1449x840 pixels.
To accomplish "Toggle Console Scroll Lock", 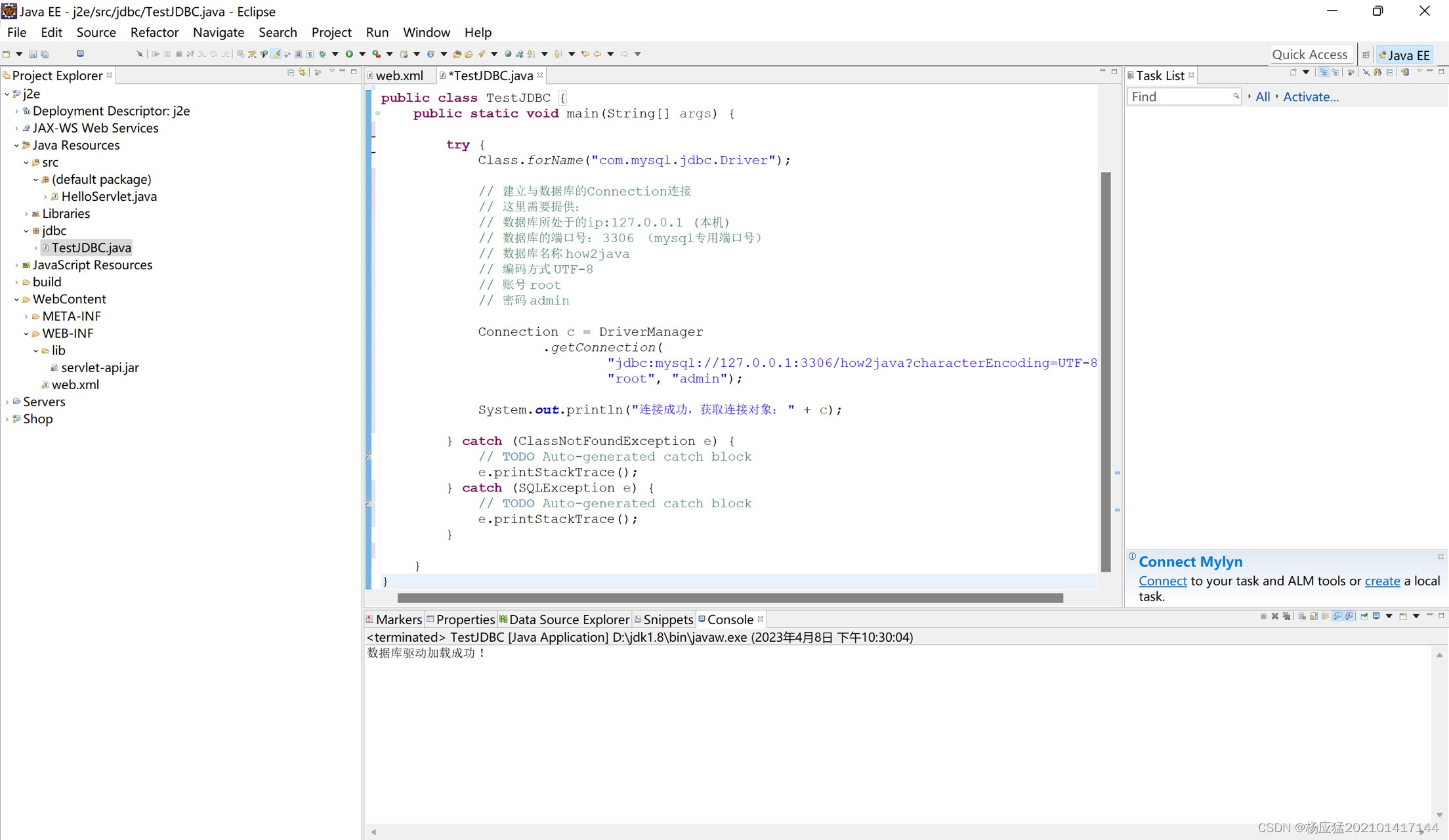I will click(1314, 616).
